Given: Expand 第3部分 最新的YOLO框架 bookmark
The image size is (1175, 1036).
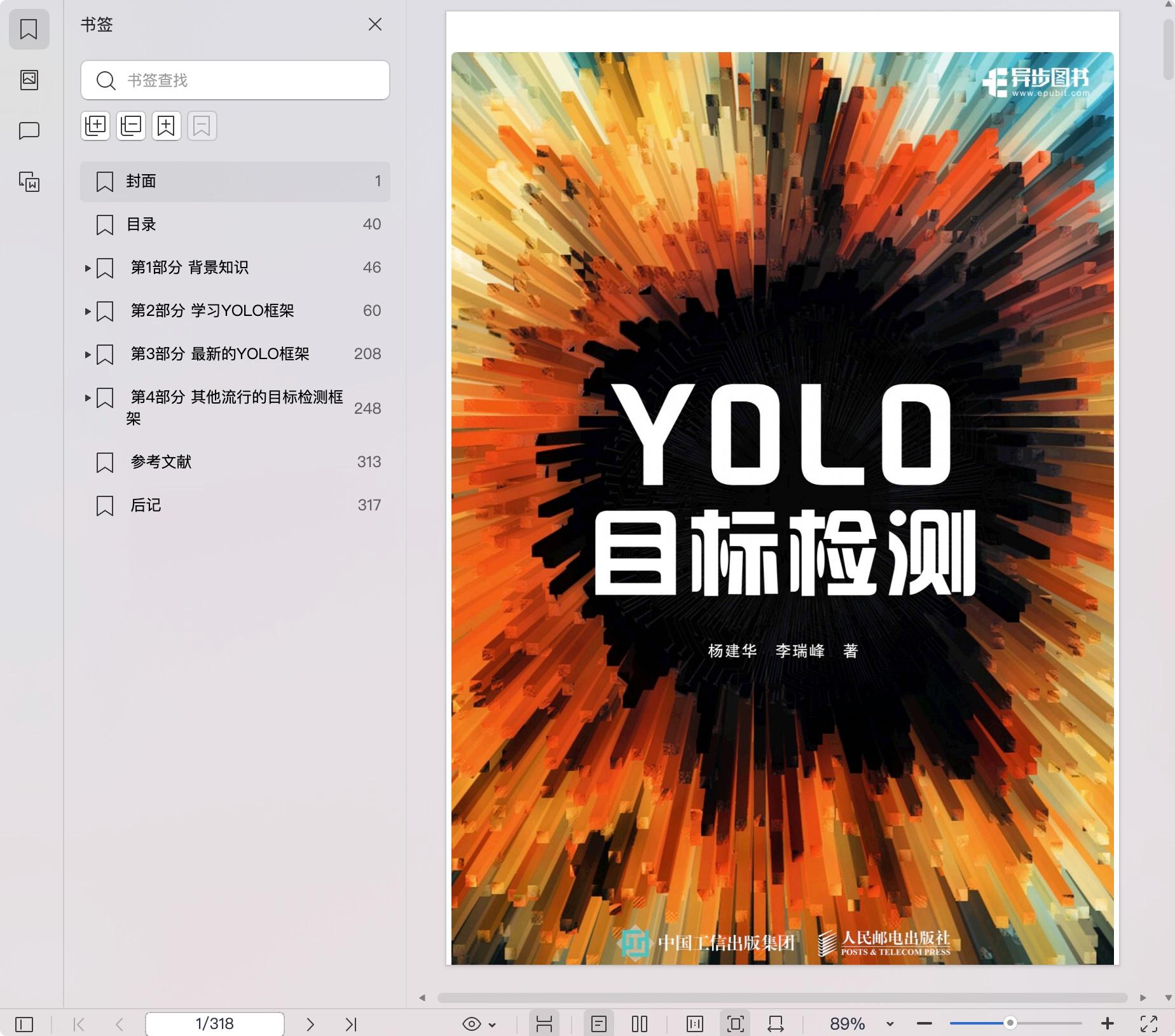Looking at the screenshot, I should 88,355.
